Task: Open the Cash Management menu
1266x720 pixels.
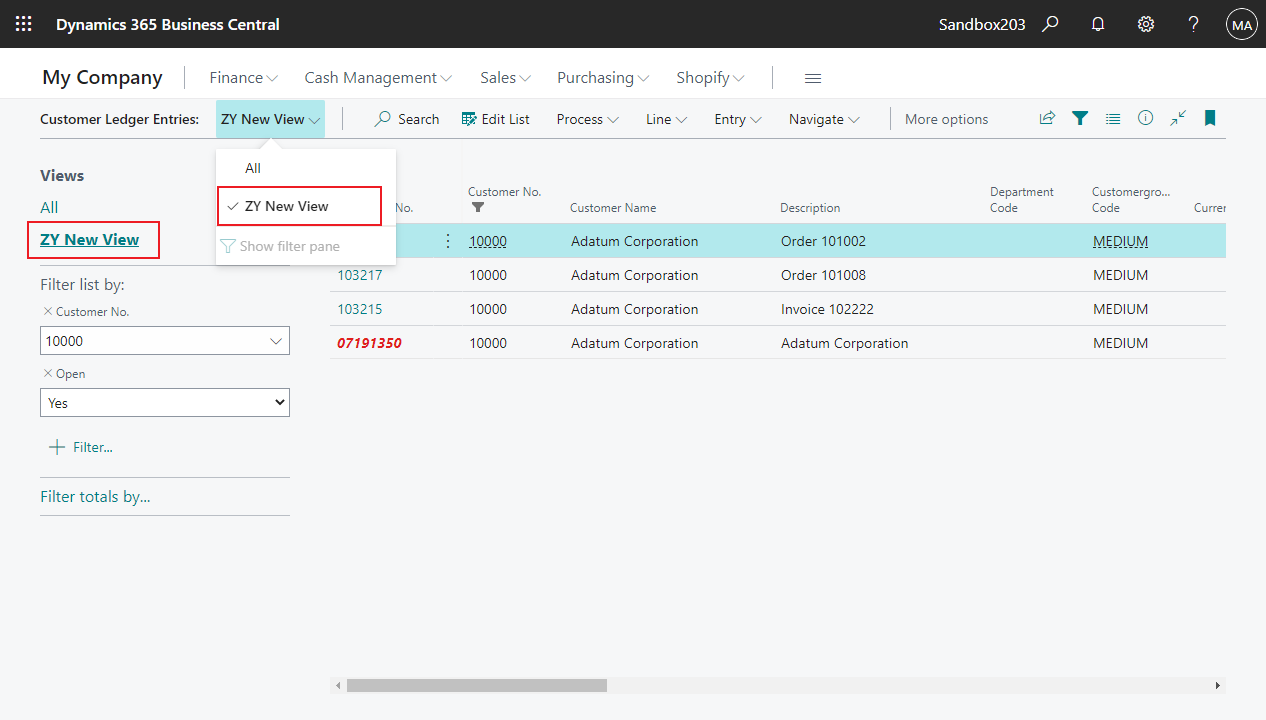Action: click(377, 77)
